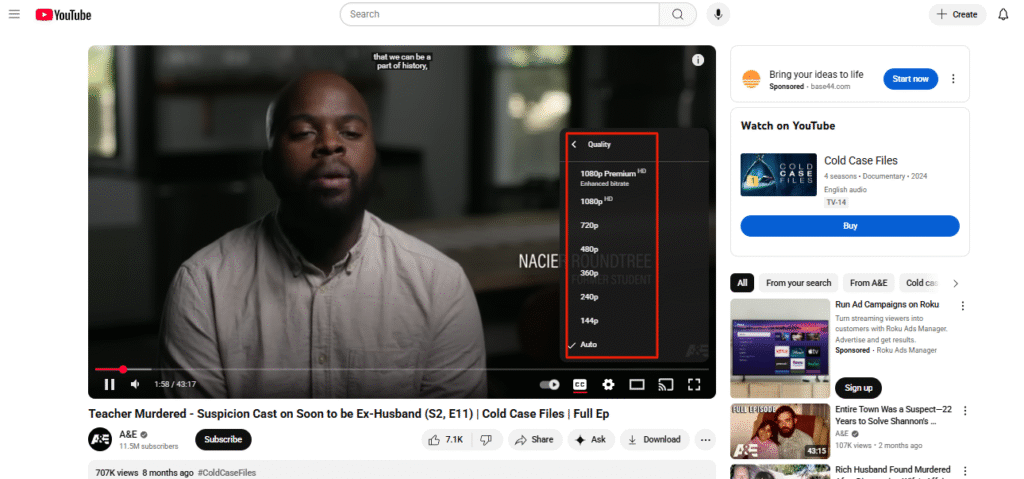This screenshot has height=479, width=1024.
Task: Pause the video playback
Action: (109, 384)
